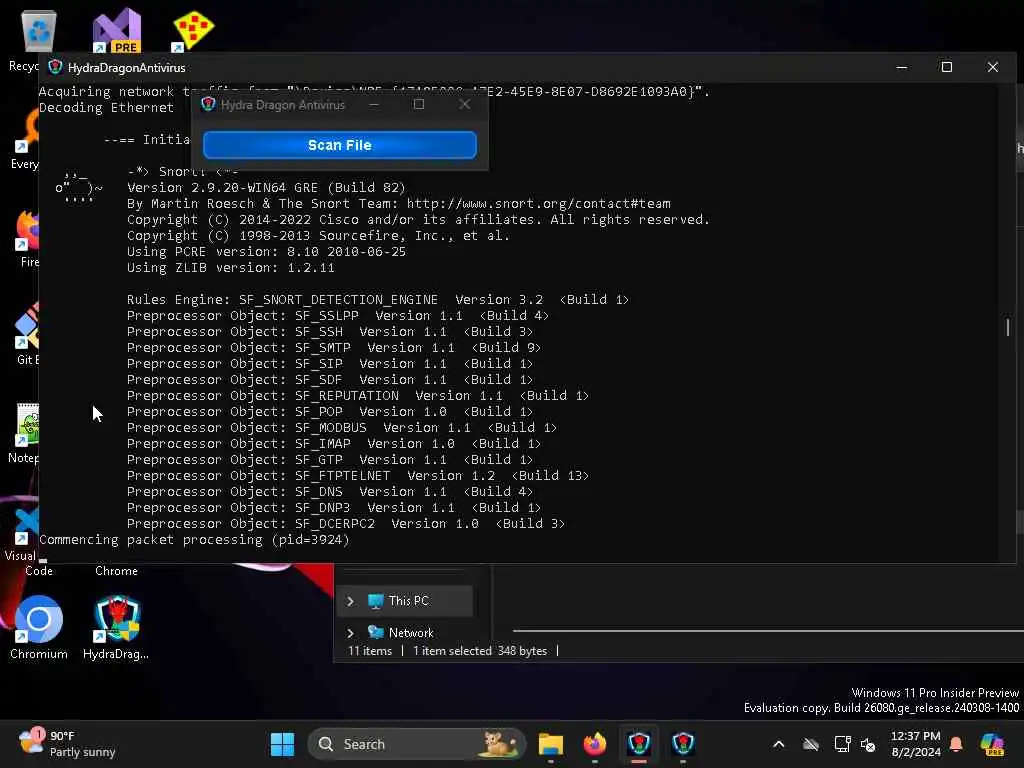Show hidden system tray icons
The height and width of the screenshot is (768, 1024).
point(778,744)
